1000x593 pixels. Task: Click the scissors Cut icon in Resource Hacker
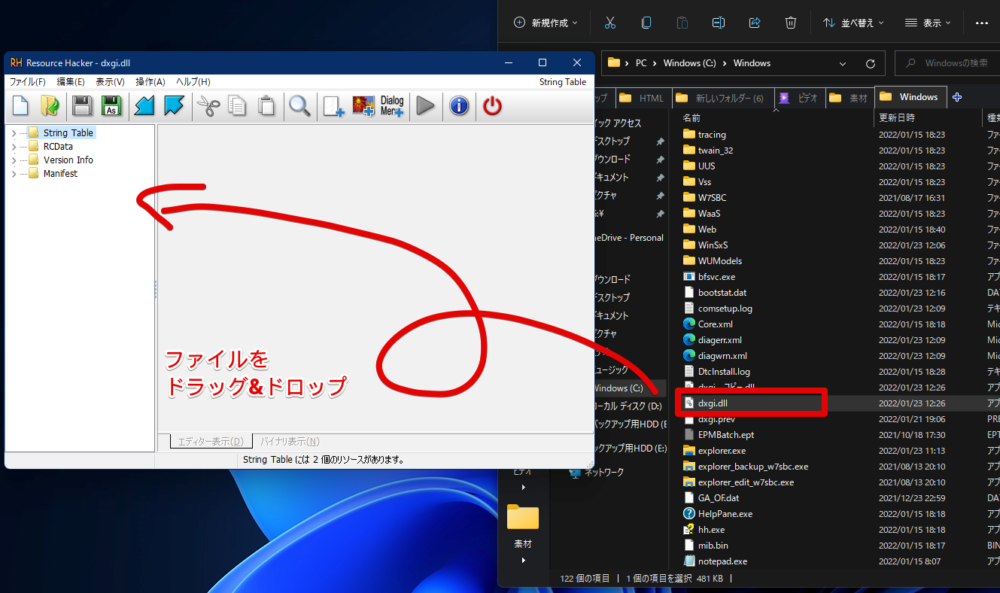208,106
